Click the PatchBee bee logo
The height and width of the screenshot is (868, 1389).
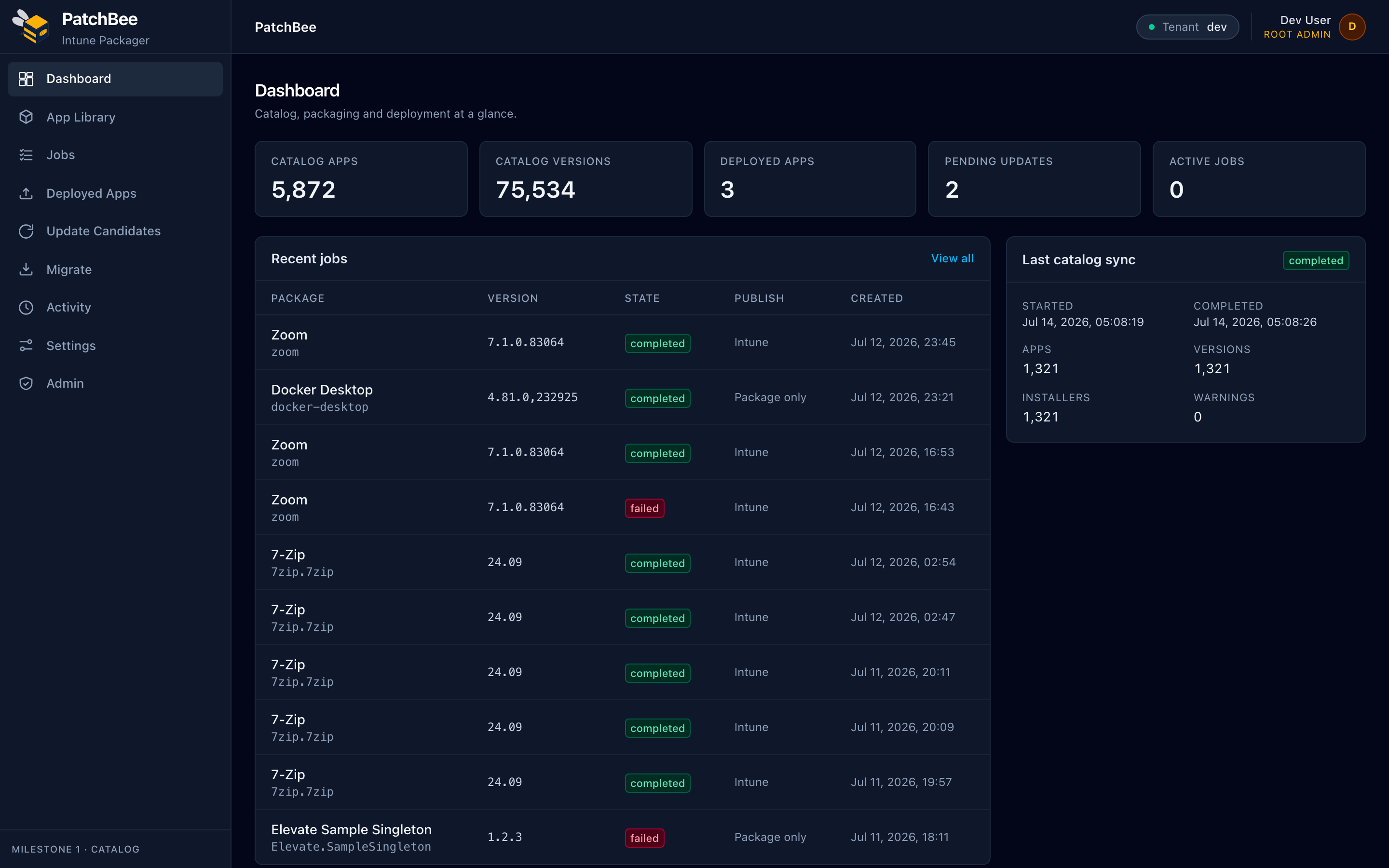click(x=30, y=27)
